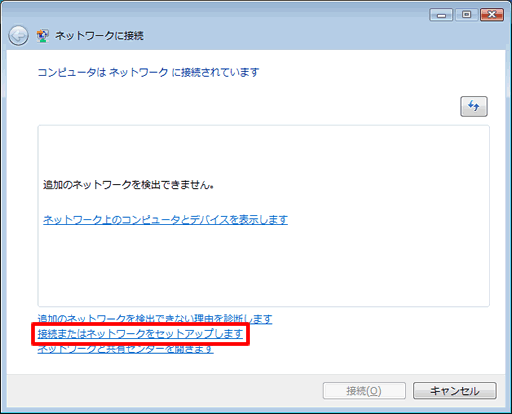The width and height of the screenshot is (512, 414).
Task: Maximize the ネットワークに接続 window
Action: [x=466, y=15]
